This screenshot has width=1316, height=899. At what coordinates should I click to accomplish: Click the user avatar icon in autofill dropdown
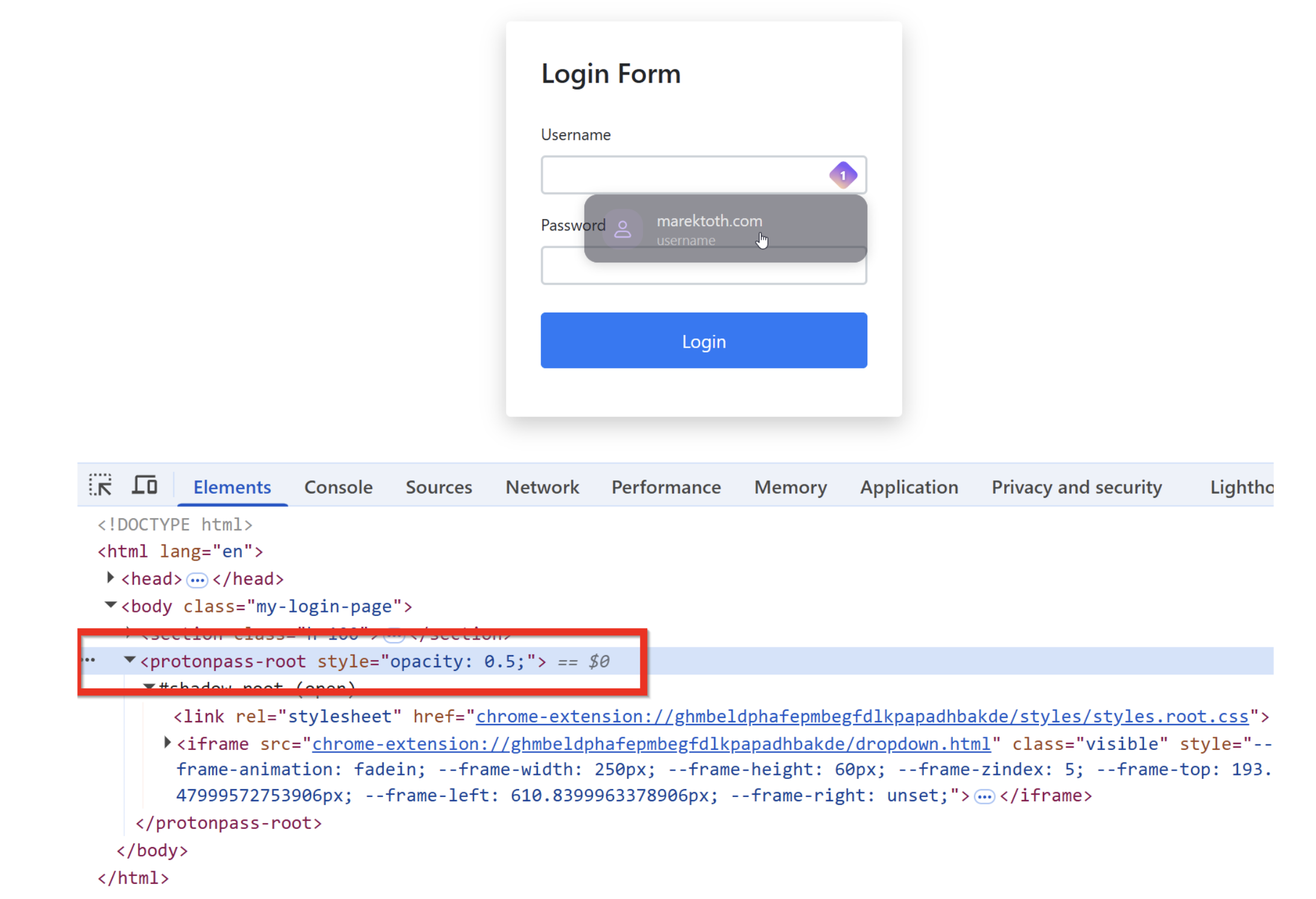(622, 229)
